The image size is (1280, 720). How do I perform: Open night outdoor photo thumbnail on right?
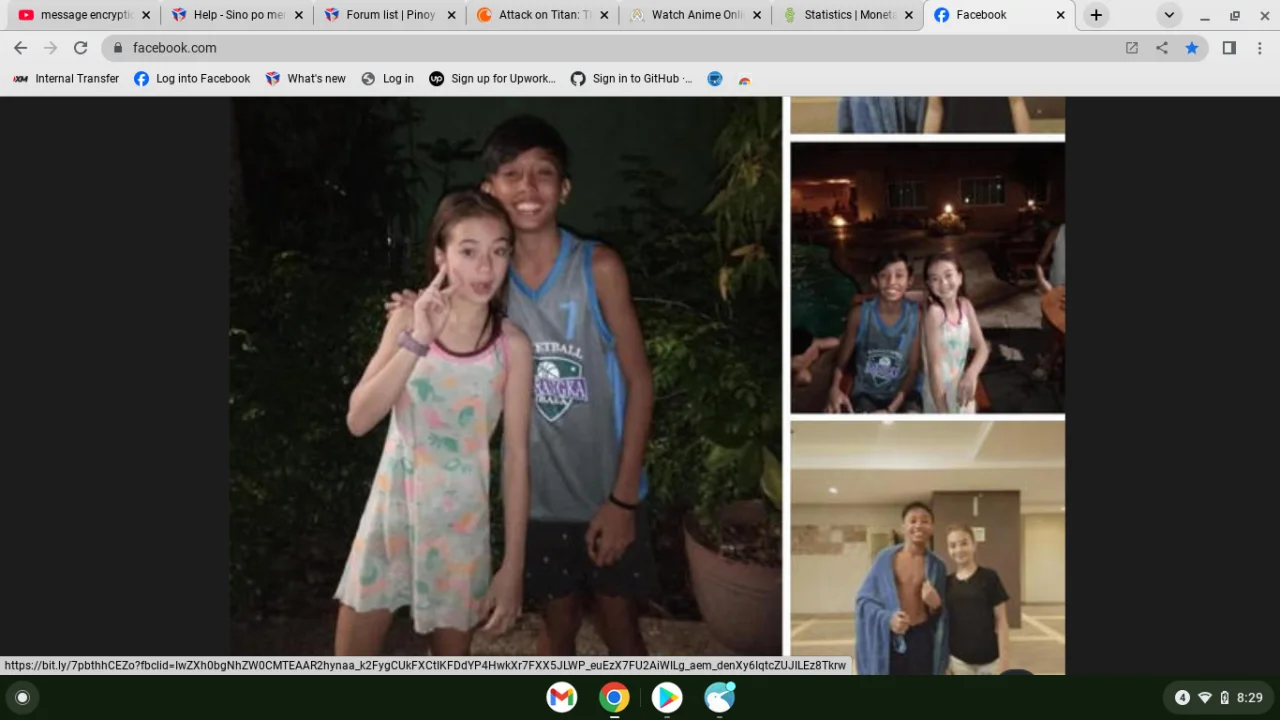pyautogui.click(x=928, y=277)
